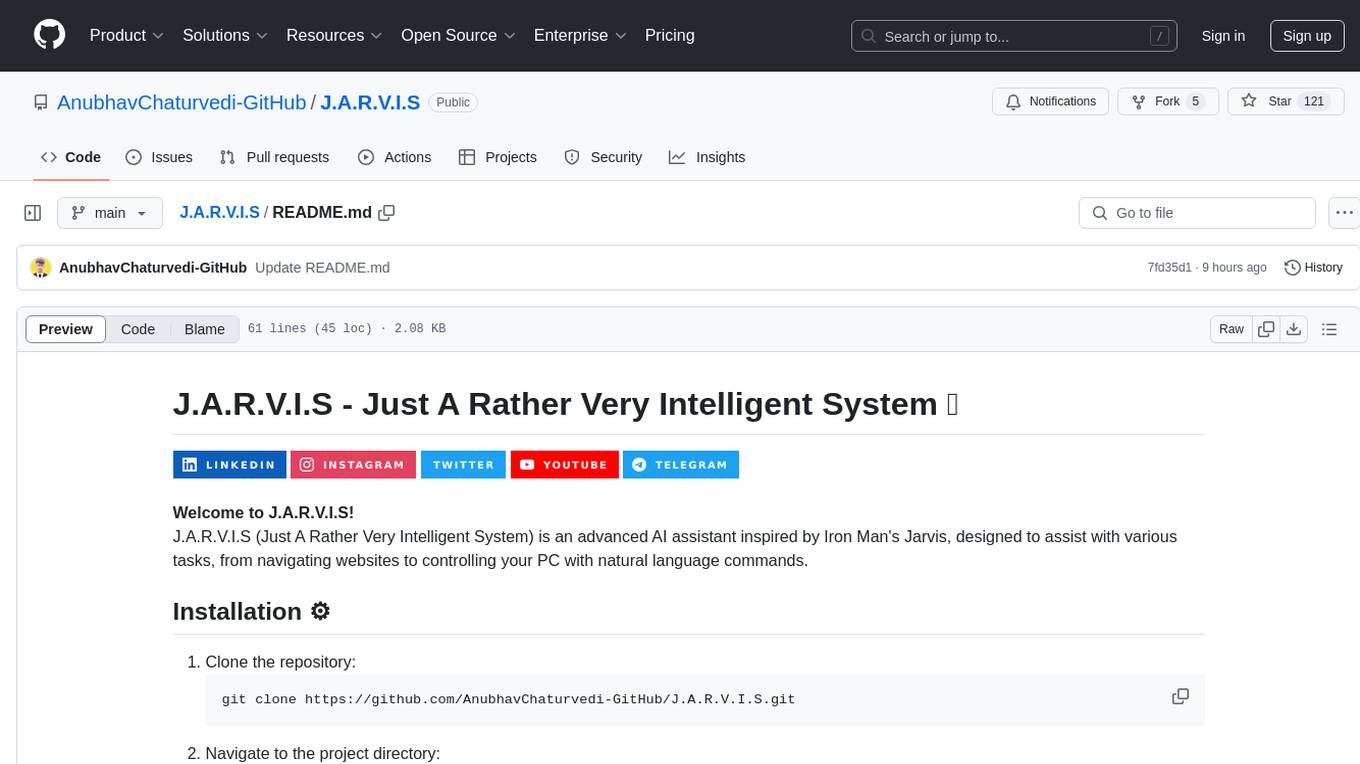Open the main branch selector dropdown
Image resolution: width=1360 pixels, height=764 pixels.
[x=109, y=213]
